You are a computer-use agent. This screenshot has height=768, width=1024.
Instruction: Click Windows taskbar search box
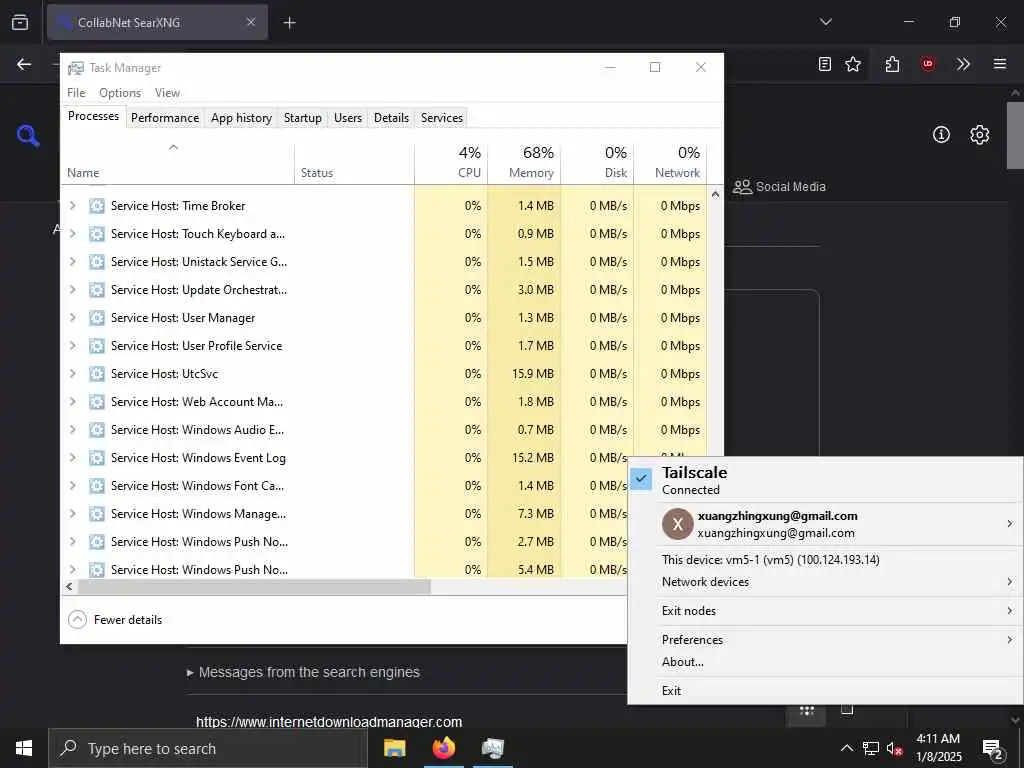(207, 748)
